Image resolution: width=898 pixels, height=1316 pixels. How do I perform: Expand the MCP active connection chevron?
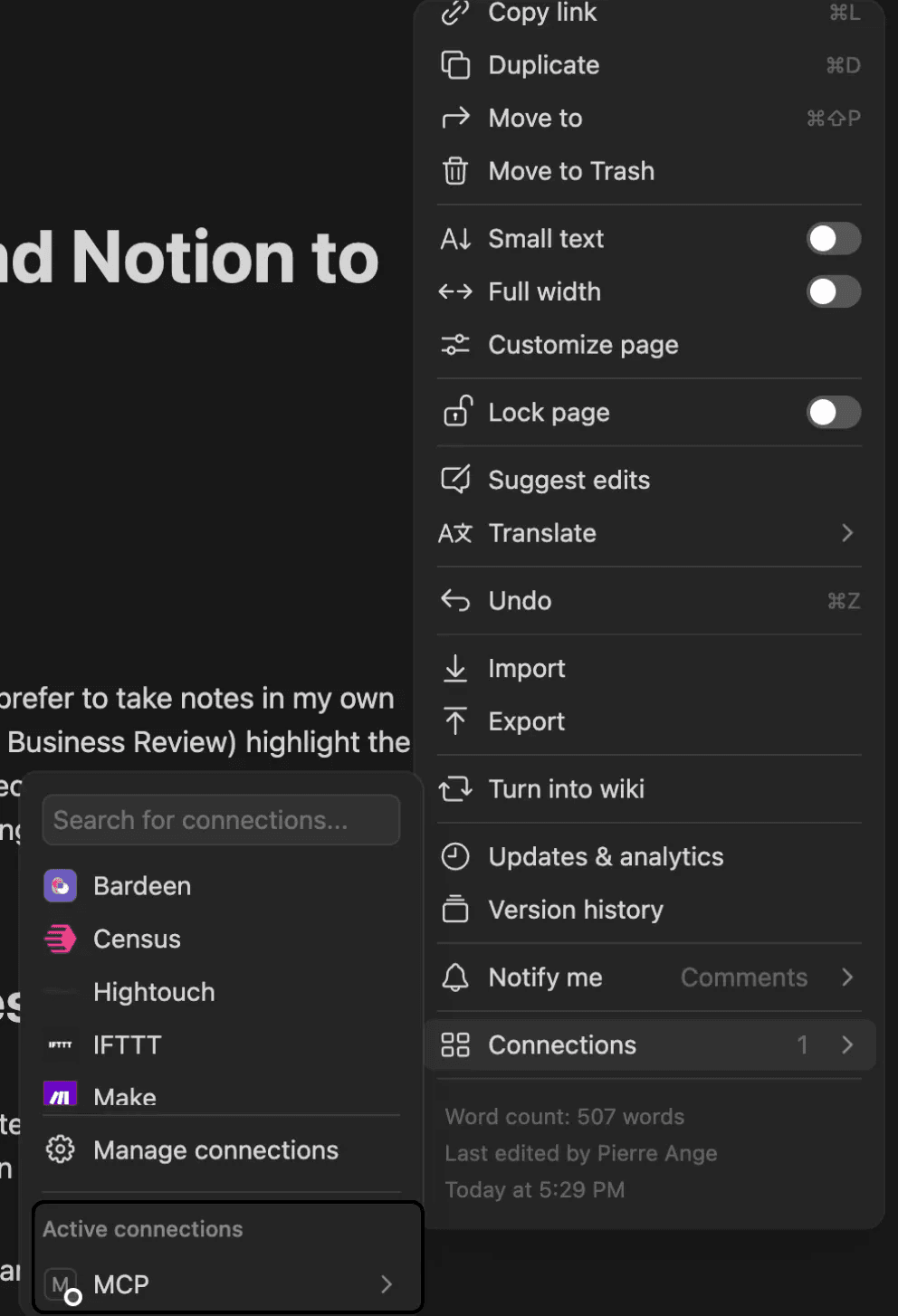(387, 1284)
